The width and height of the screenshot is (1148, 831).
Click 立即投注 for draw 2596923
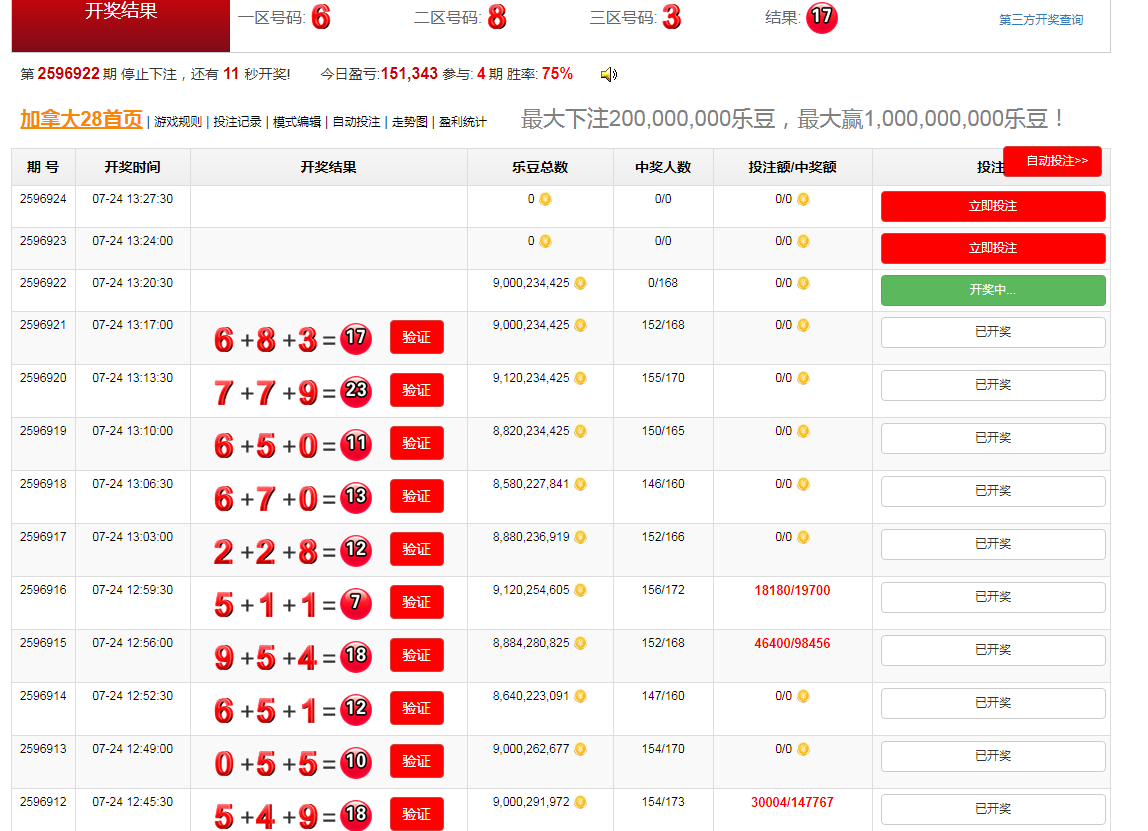click(992, 248)
